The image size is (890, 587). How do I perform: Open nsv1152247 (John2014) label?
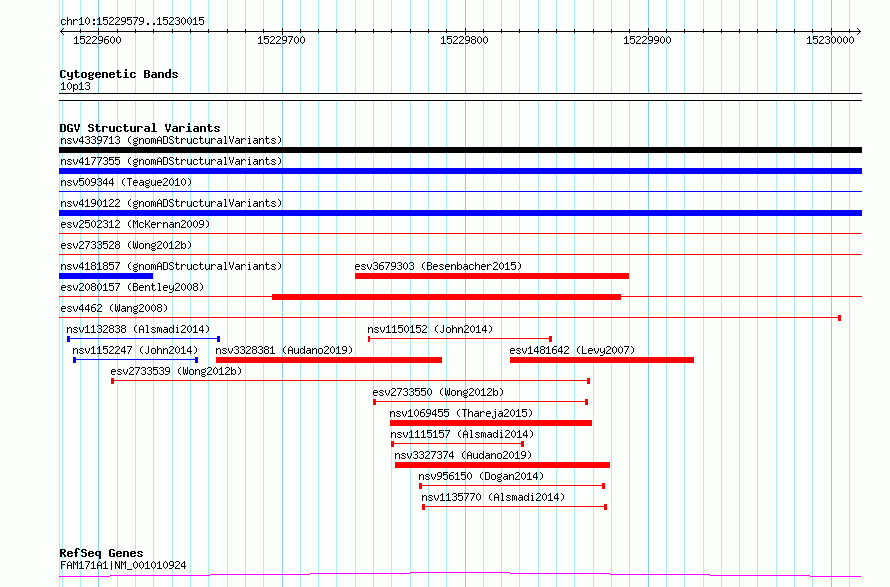pyautogui.click(x=135, y=350)
